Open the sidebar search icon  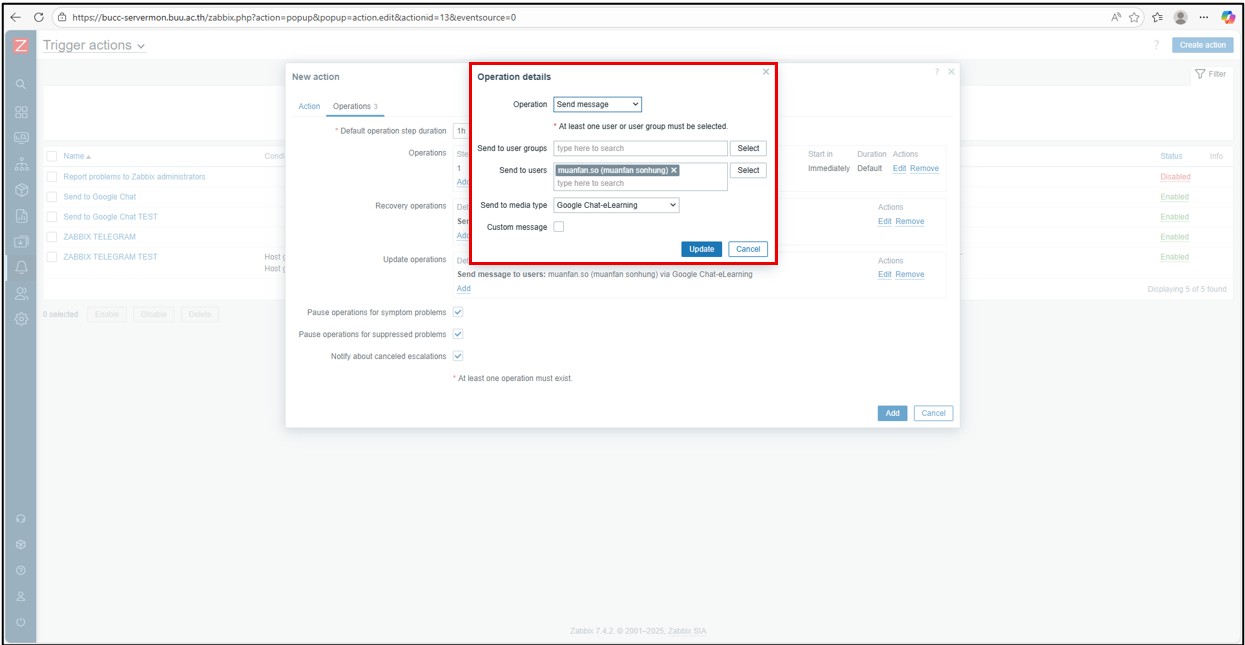pyautogui.click(x=21, y=85)
